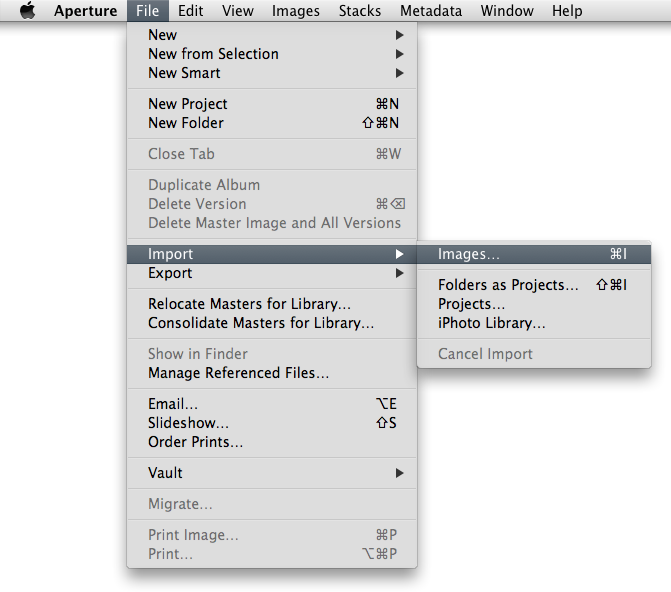The image size is (671, 592).
Task: Open the Export submenu
Action: click(x=170, y=273)
